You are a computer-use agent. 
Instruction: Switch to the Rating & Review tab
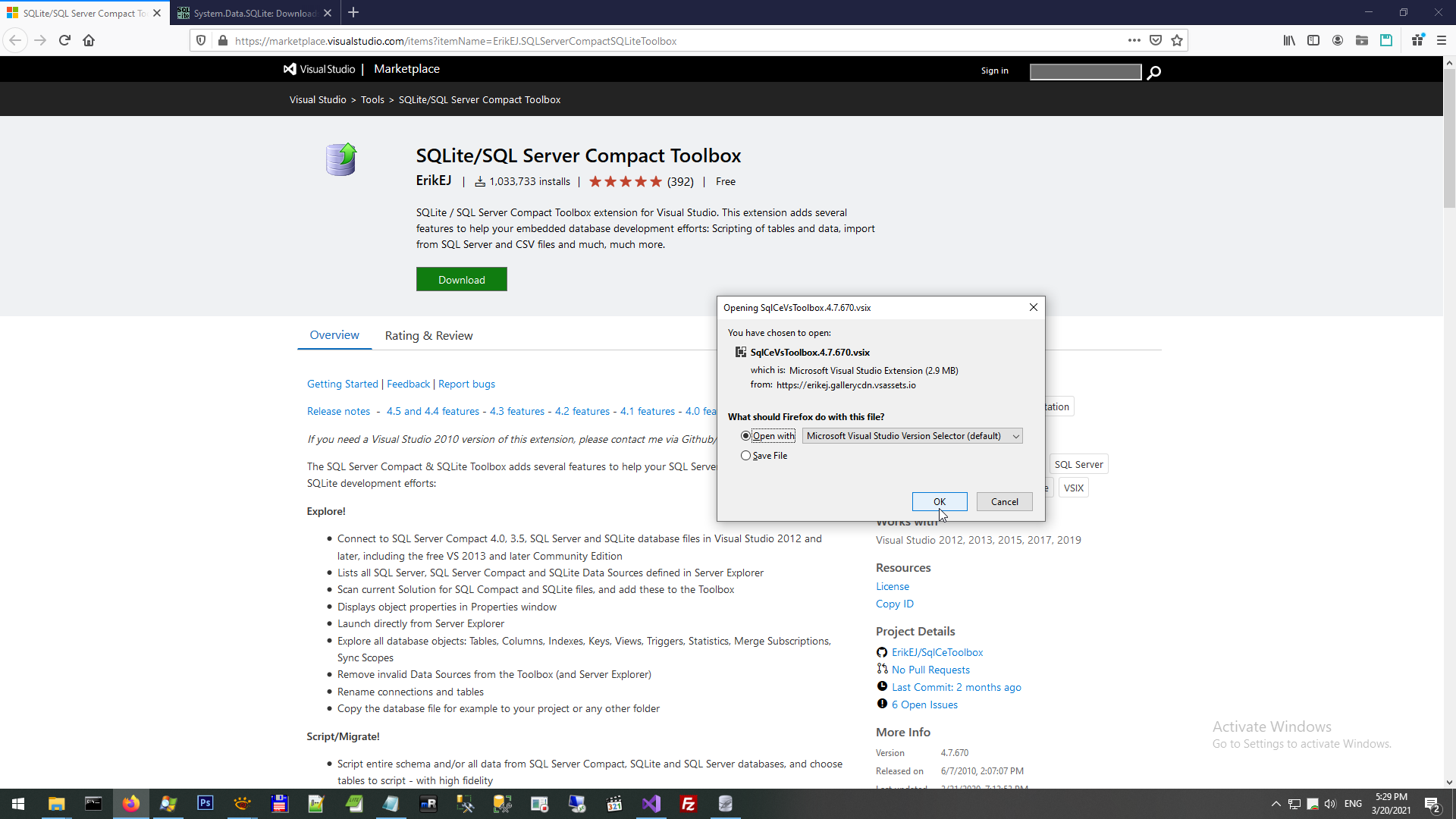pyautogui.click(x=428, y=336)
